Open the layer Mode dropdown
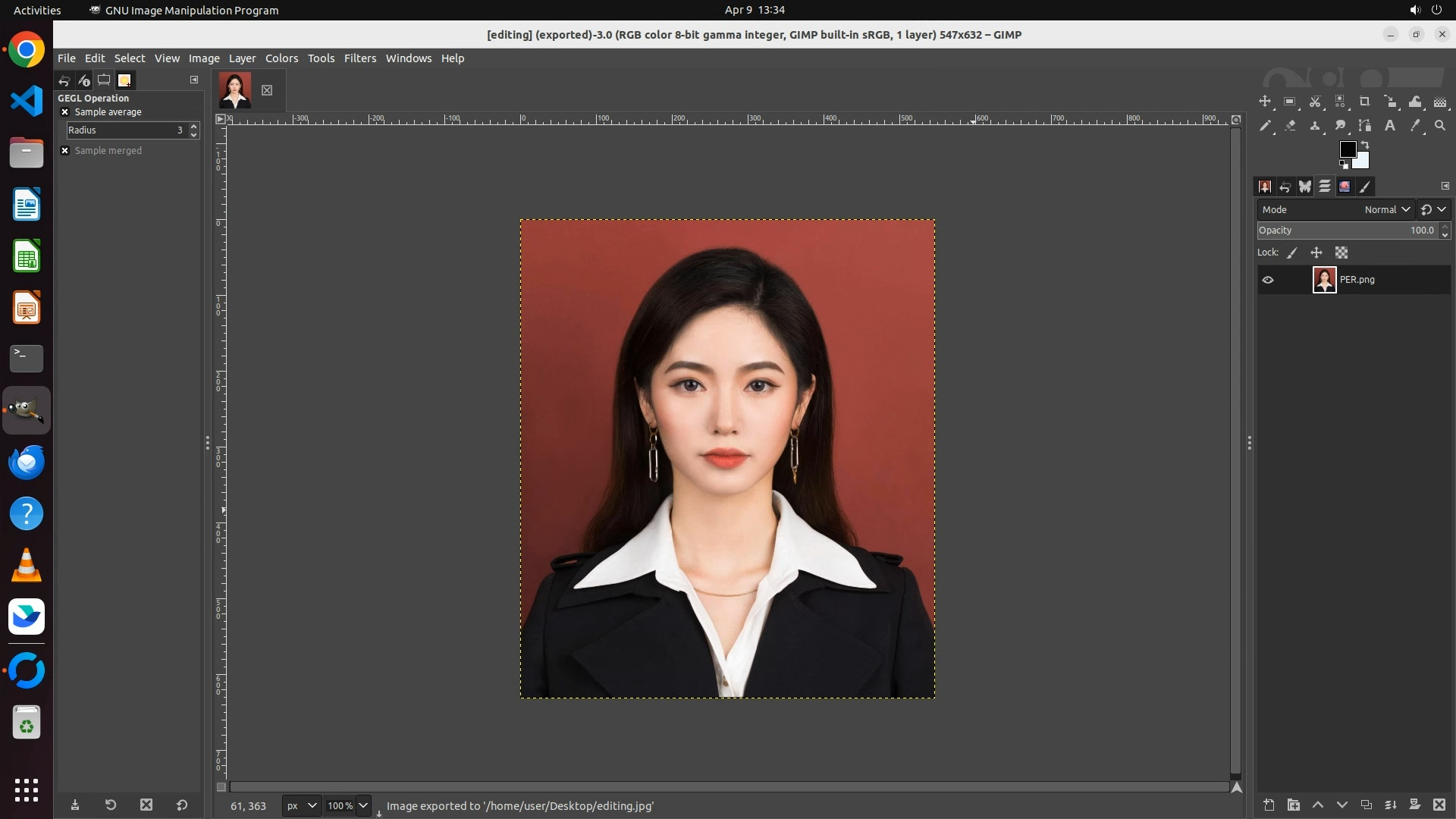 1387,210
